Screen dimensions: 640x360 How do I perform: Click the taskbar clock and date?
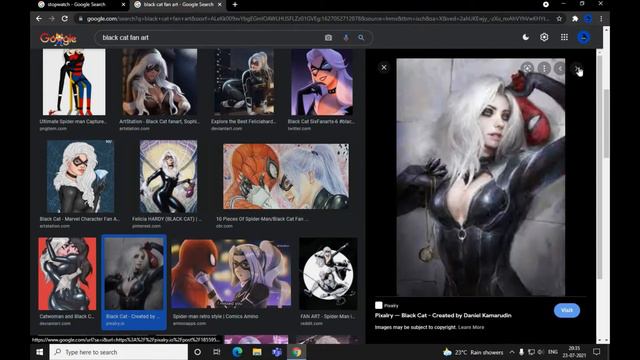pos(574,352)
